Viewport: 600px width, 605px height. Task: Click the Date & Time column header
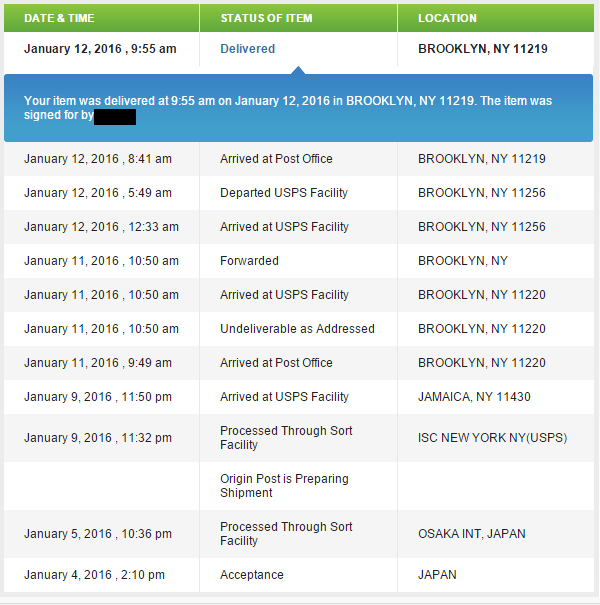[61, 18]
